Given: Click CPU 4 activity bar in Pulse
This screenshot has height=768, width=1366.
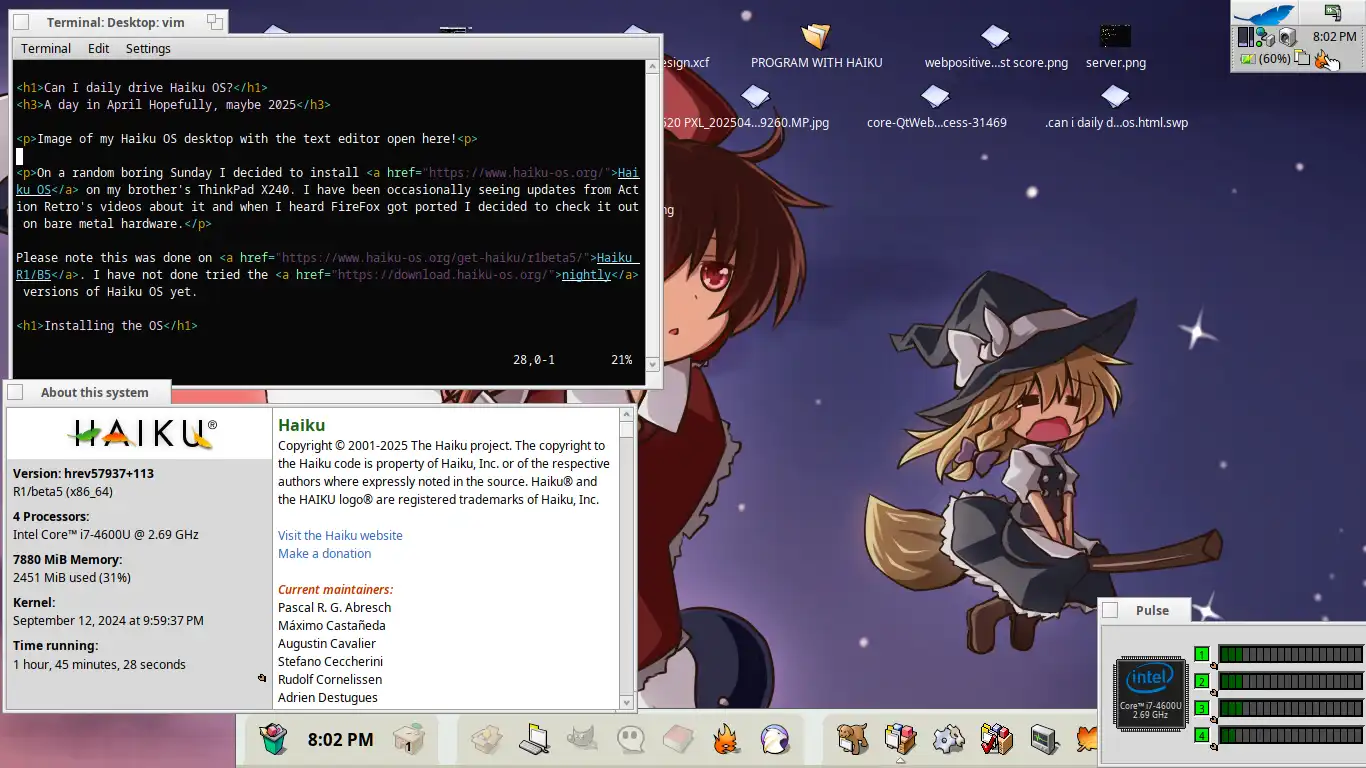Looking at the screenshot, I should tap(1290, 735).
